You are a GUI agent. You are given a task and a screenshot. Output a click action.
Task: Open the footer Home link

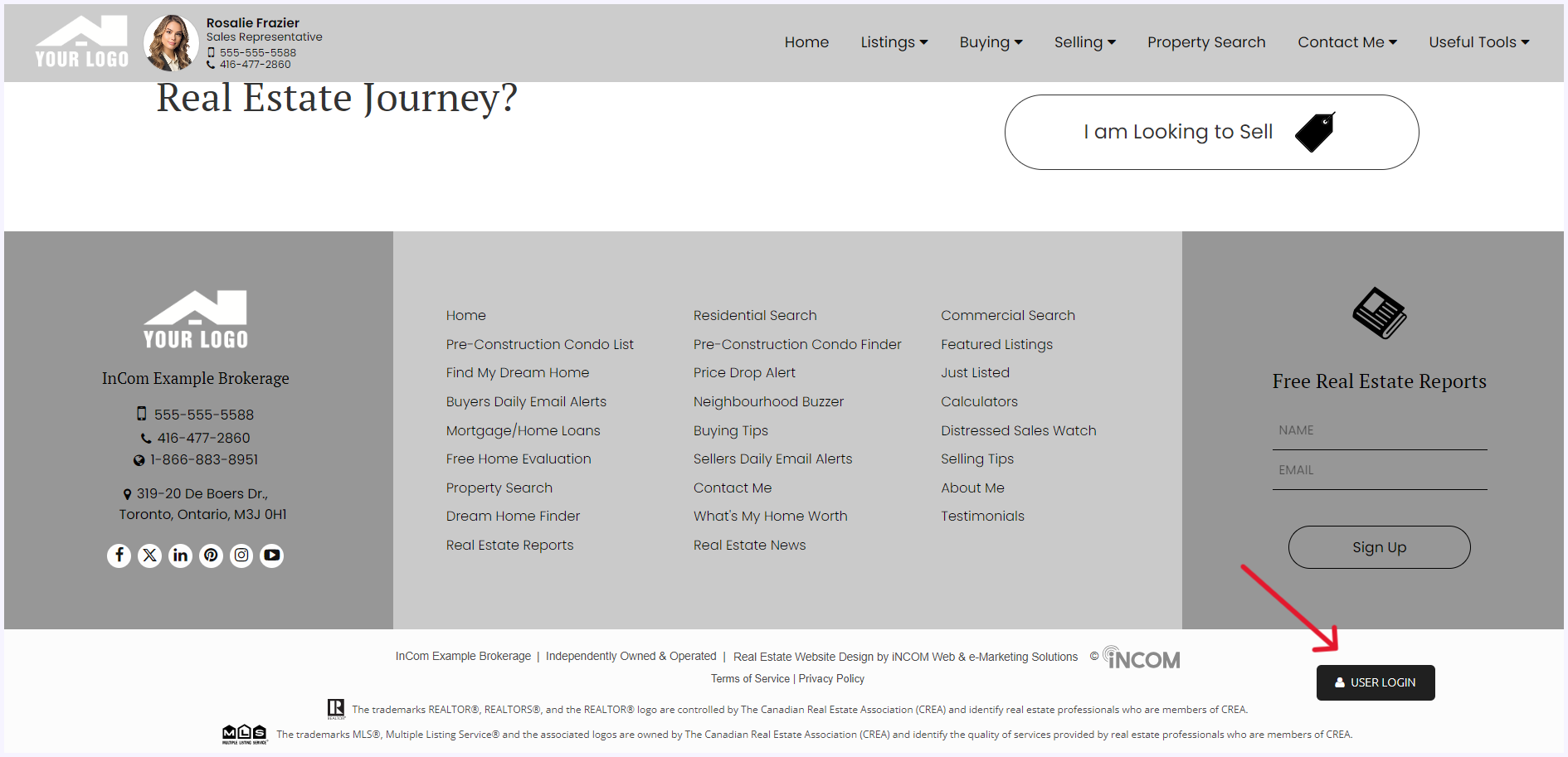465,315
